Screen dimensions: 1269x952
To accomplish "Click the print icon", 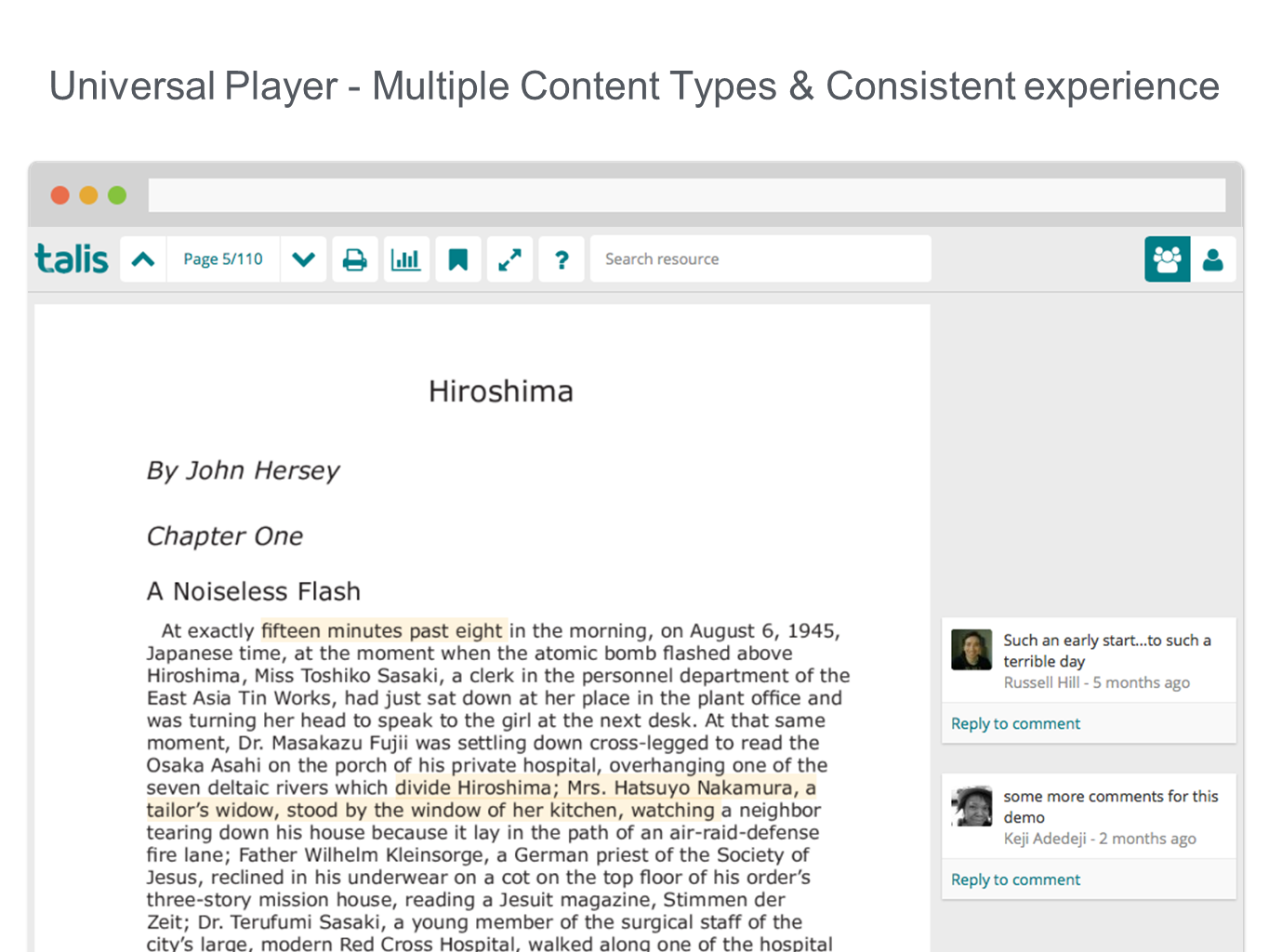I will [354, 259].
